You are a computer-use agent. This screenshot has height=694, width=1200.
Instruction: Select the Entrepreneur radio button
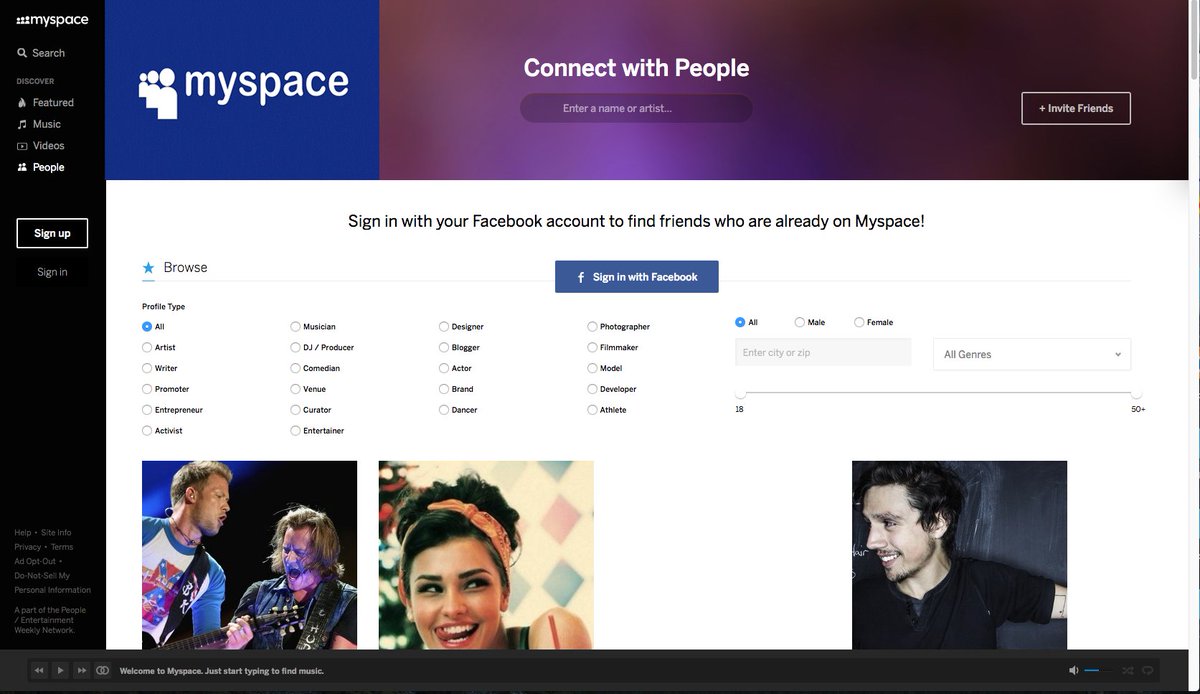coord(147,410)
